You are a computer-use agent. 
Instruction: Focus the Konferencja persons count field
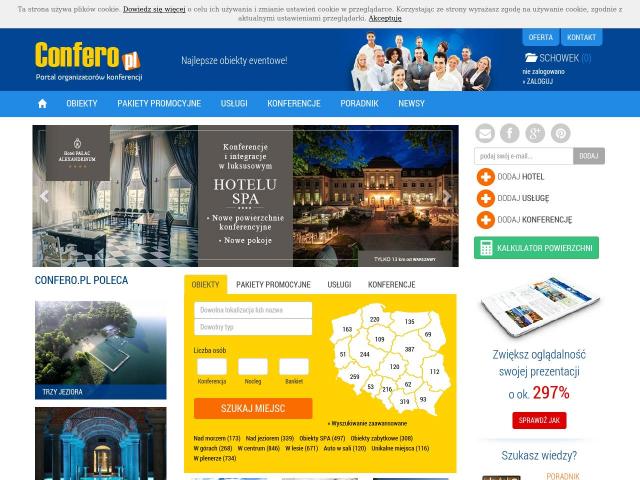point(212,367)
